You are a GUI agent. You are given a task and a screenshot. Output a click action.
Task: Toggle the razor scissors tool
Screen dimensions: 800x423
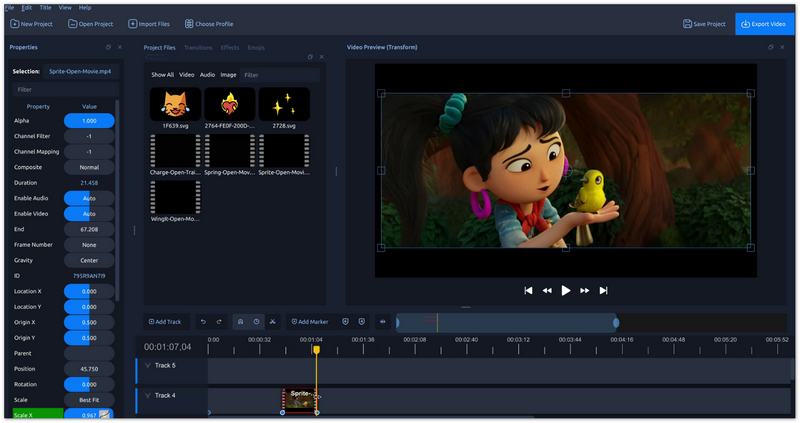[x=272, y=322]
